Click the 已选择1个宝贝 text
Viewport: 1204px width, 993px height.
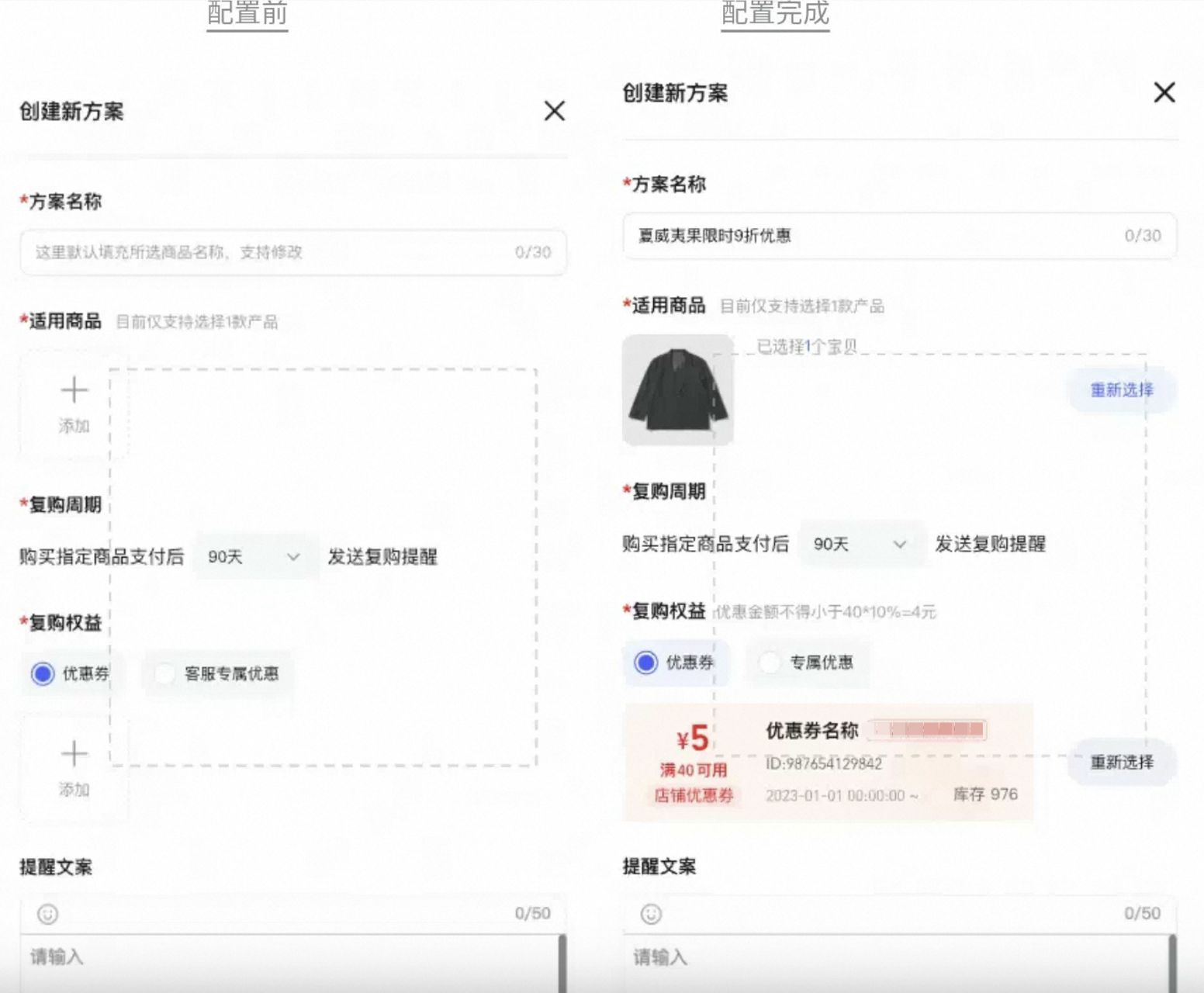tap(807, 347)
